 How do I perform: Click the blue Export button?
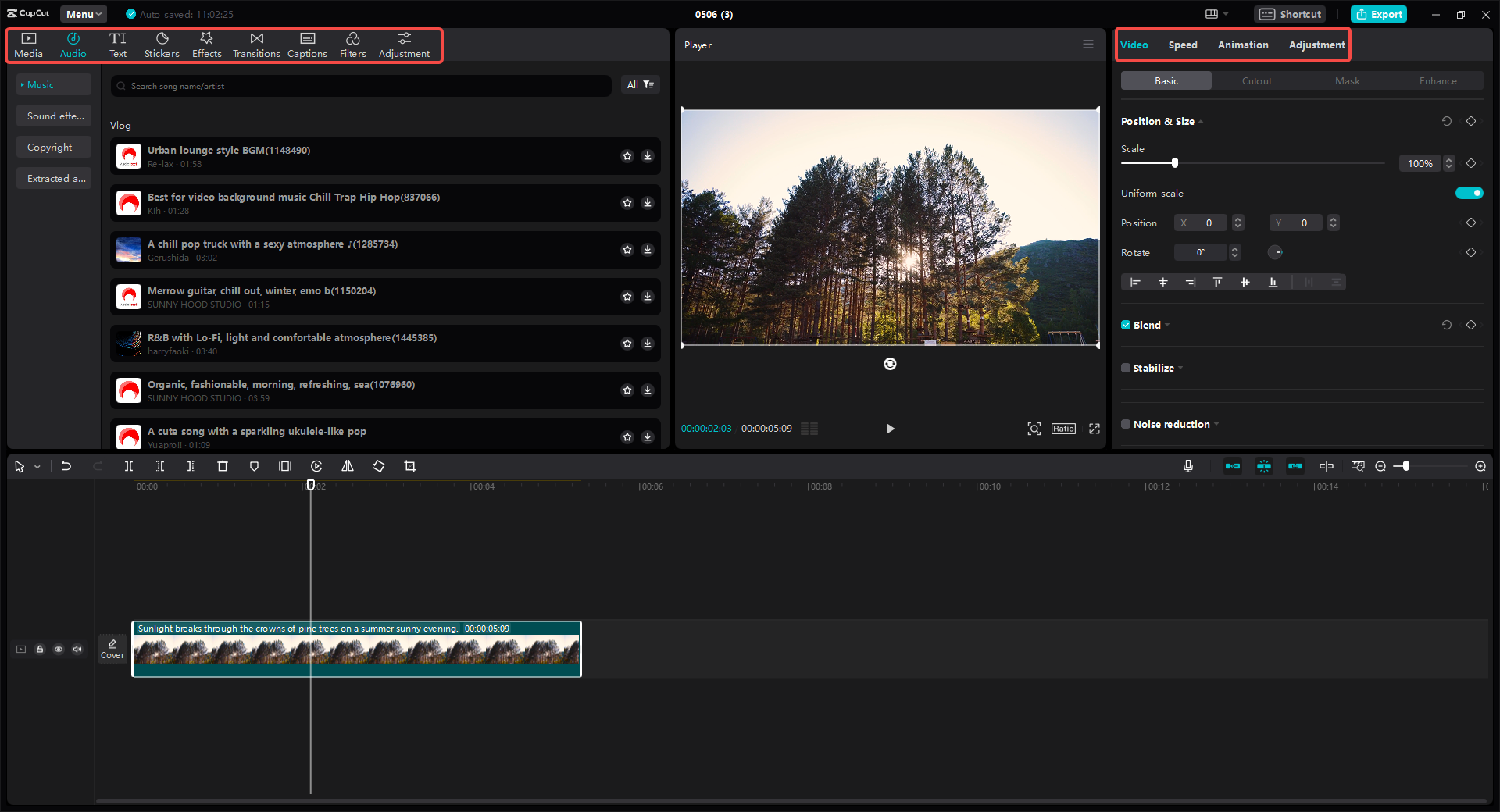pos(1378,14)
